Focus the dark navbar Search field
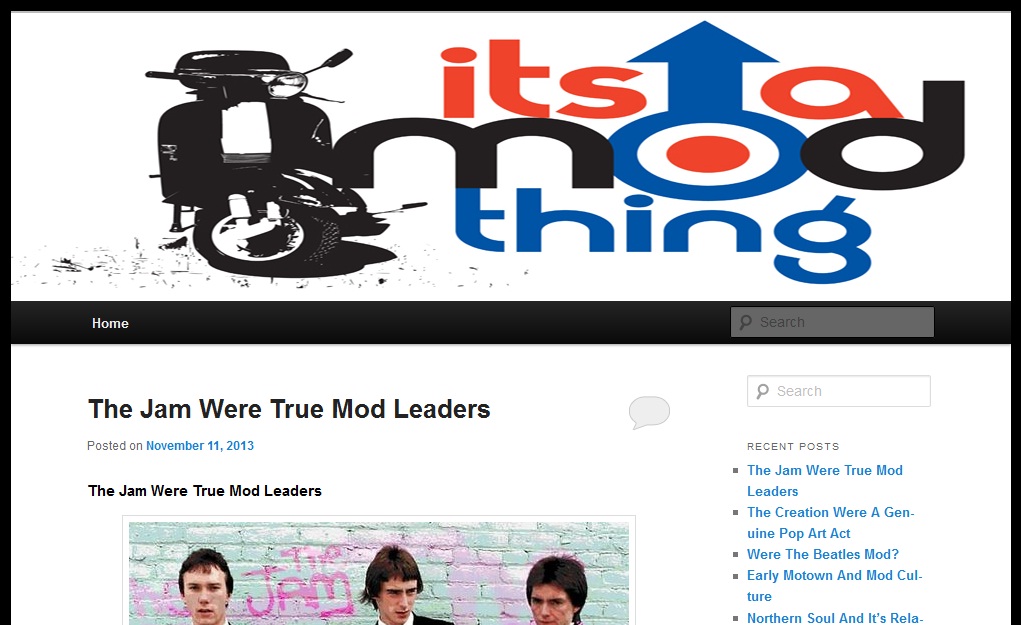Screen dimensions: 1021x625 coord(832,322)
